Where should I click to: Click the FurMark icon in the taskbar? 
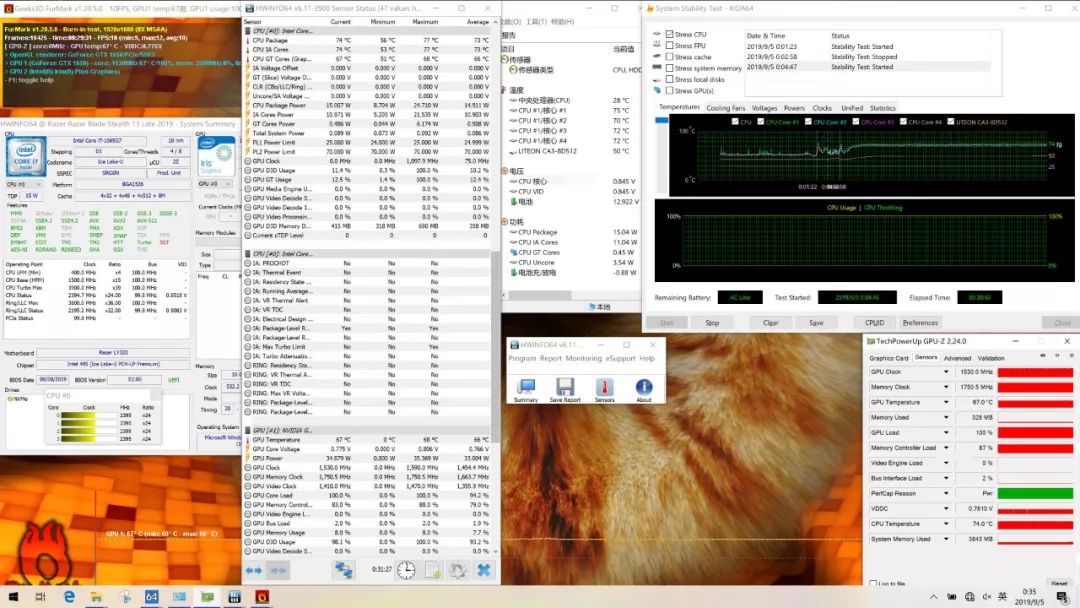[262, 597]
